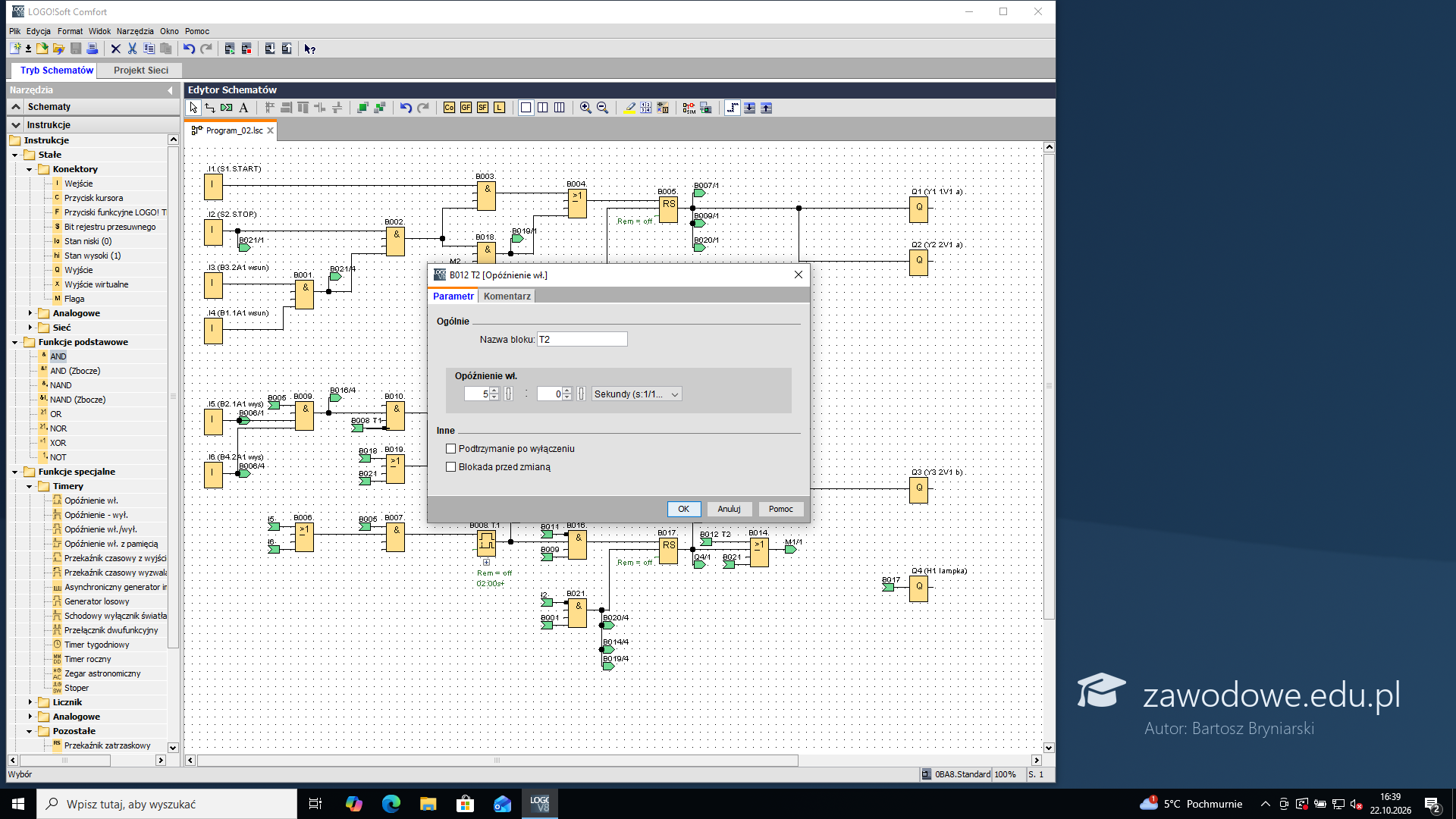
Task: Click the zoom out magnifier icon
Action: pos(602,108)
